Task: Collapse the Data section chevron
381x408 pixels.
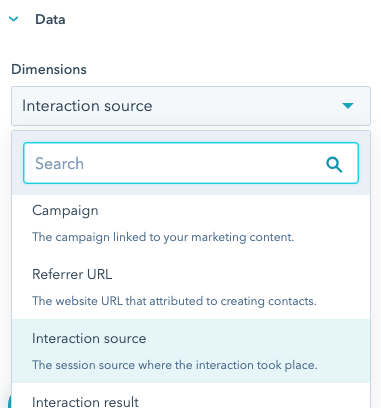Action: 14,19
